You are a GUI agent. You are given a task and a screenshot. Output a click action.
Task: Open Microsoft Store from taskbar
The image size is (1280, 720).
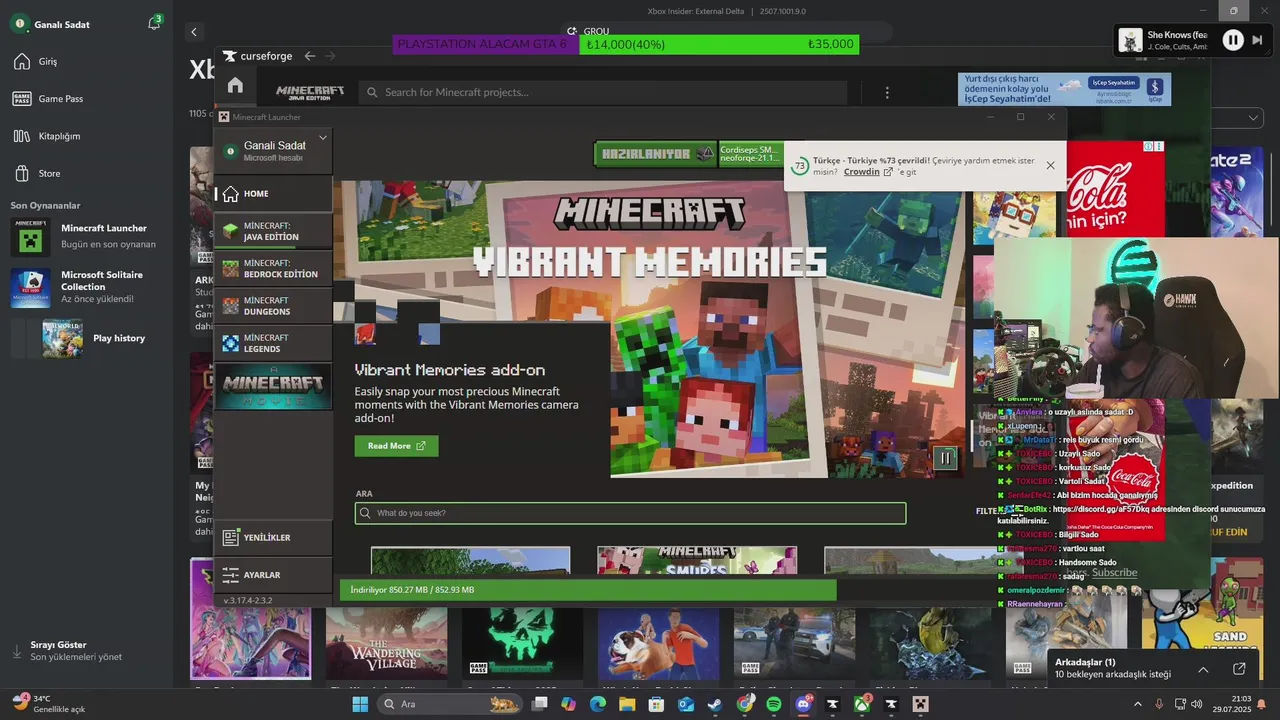[656, 704]
